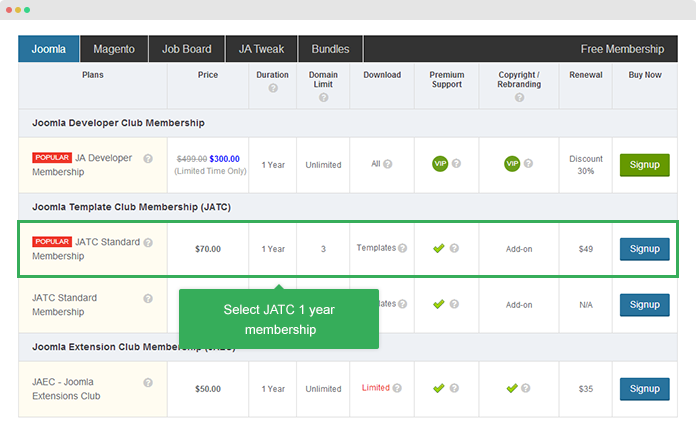This screenshot has width=696, height=425.
Task: Click Download help icon in the N/A renewal row
Action: (x=402, y=304)
